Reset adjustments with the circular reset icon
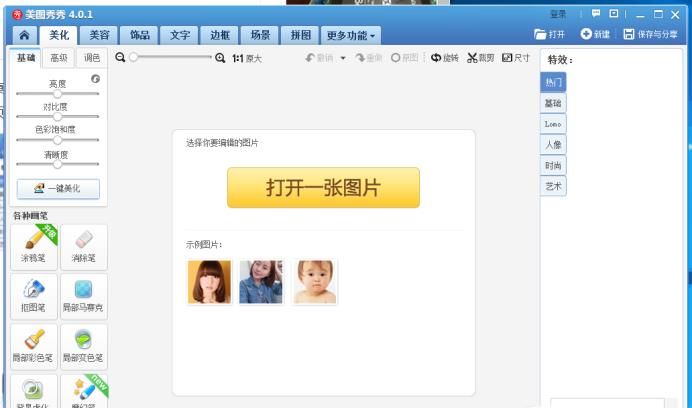The image size is (692, 408). point(95,79)
